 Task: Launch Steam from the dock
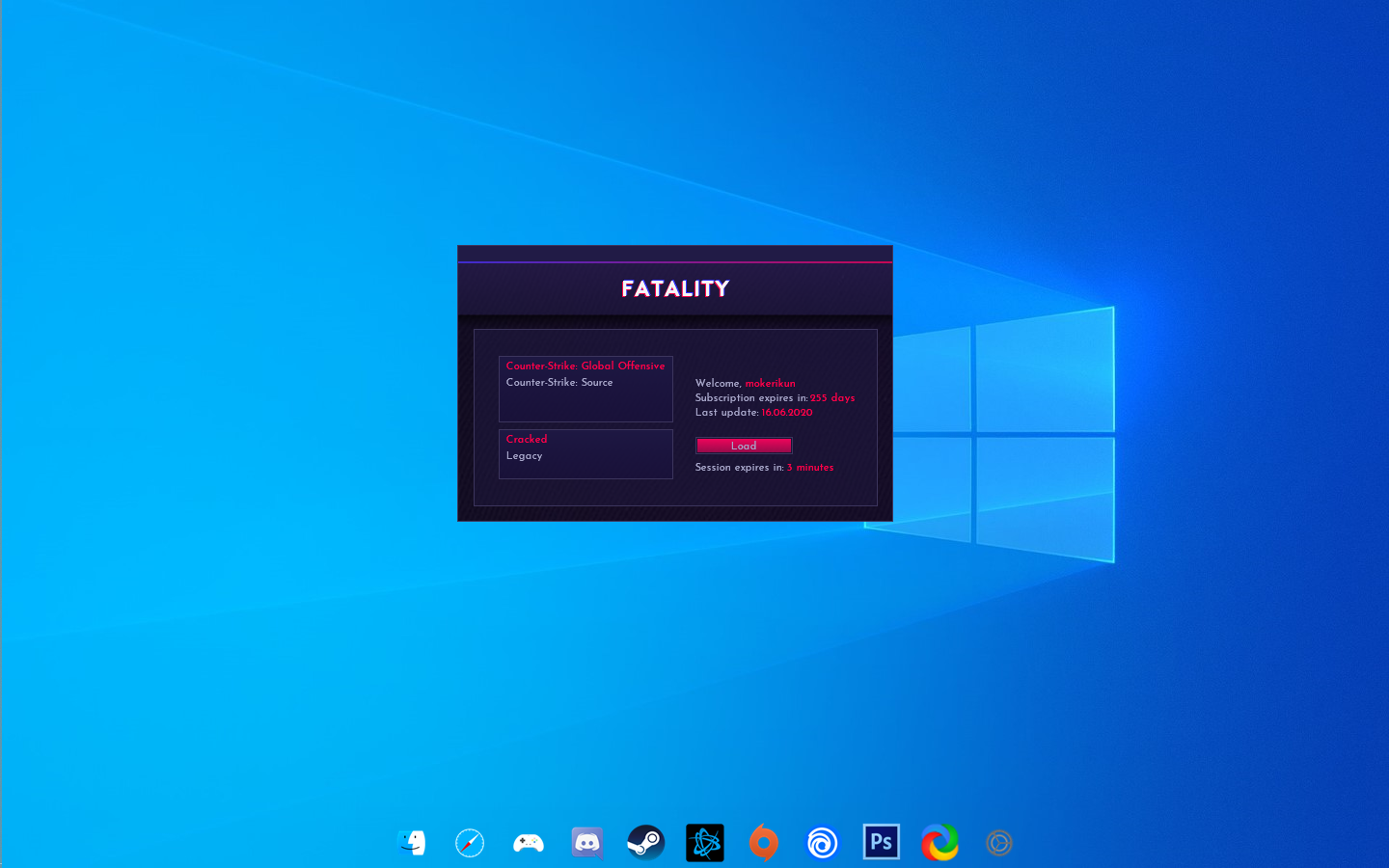coord(646,843)
